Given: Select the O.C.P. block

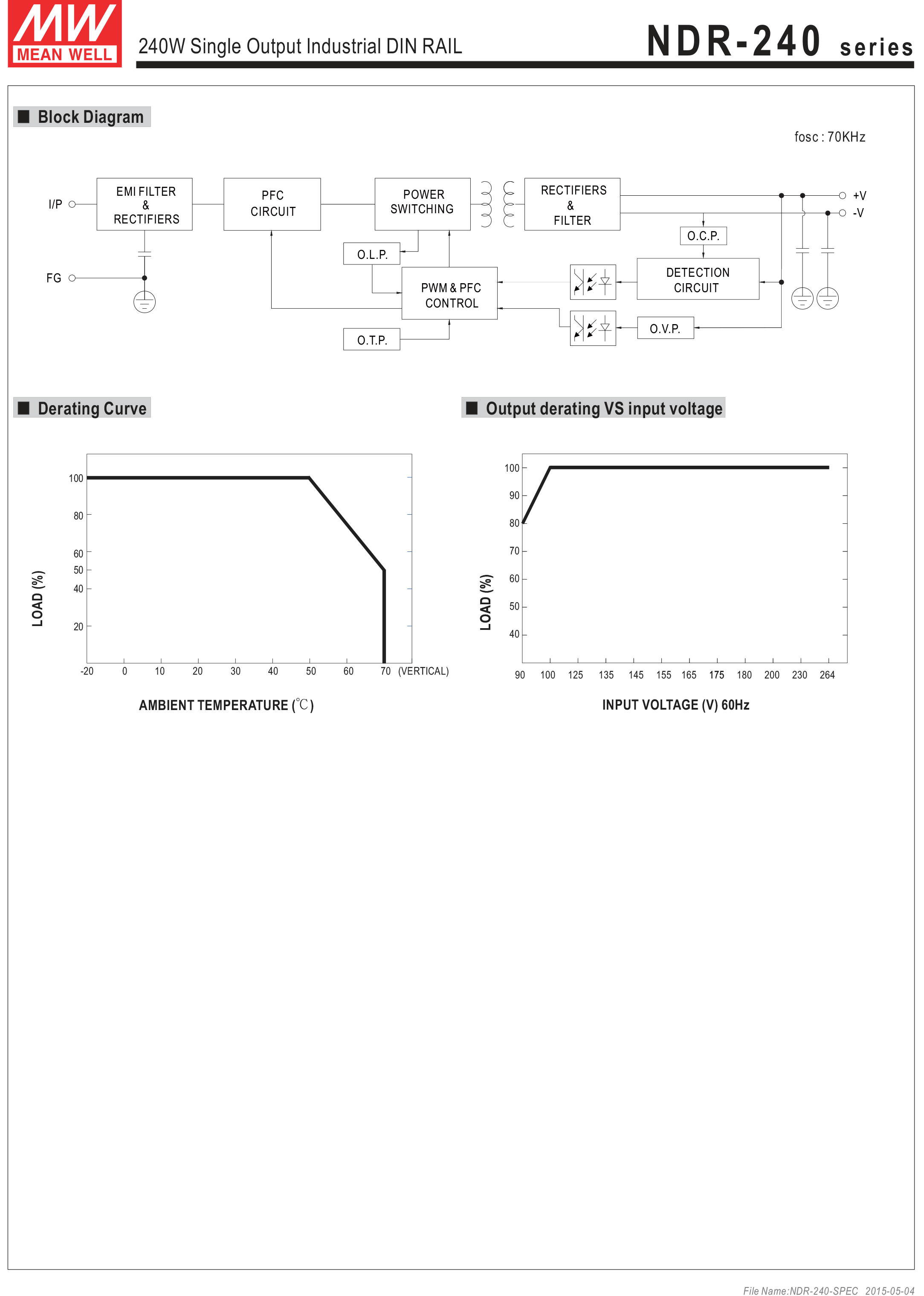Looking at the screenshot, I should 703,235.
